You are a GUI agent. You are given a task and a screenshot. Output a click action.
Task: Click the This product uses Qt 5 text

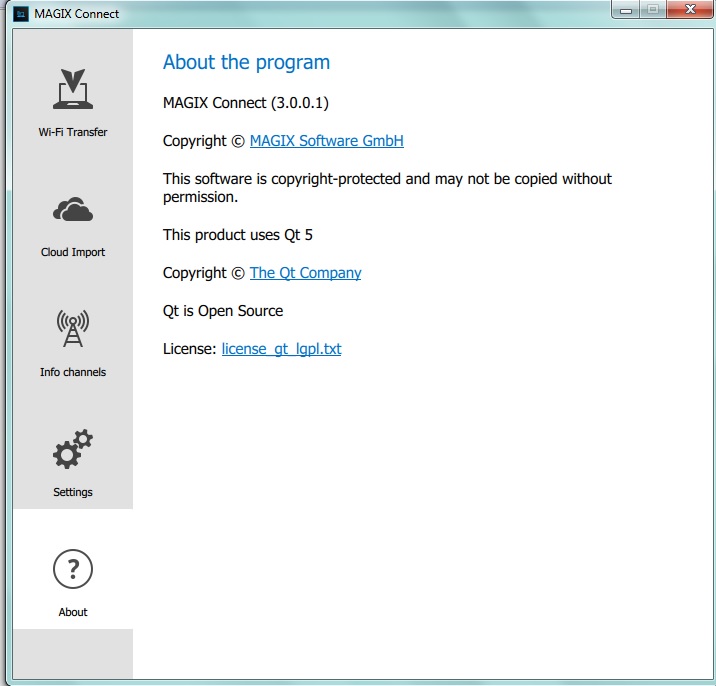[237, 235]
